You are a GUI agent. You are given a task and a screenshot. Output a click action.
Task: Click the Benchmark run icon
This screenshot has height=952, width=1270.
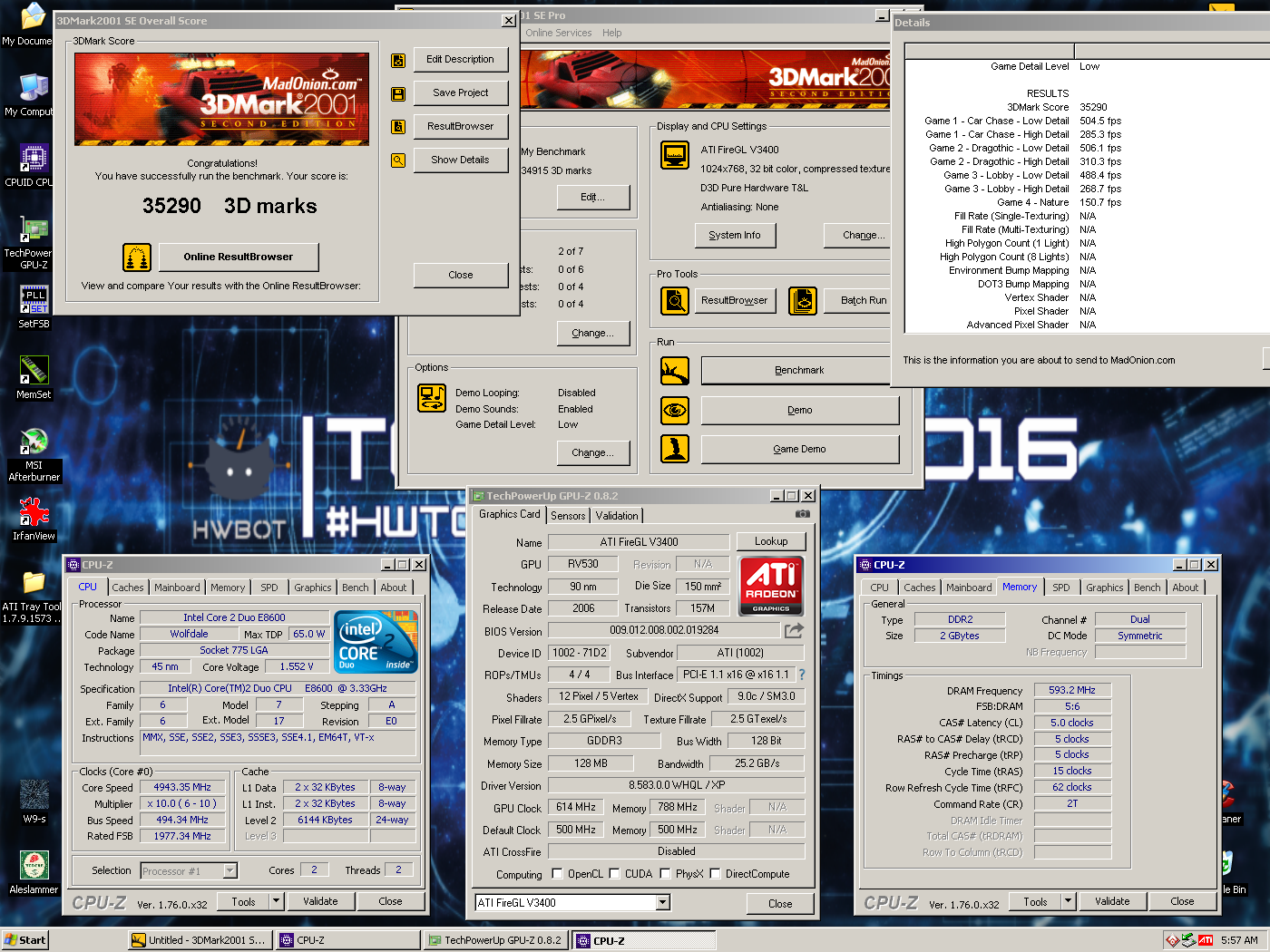click(674, 370)
